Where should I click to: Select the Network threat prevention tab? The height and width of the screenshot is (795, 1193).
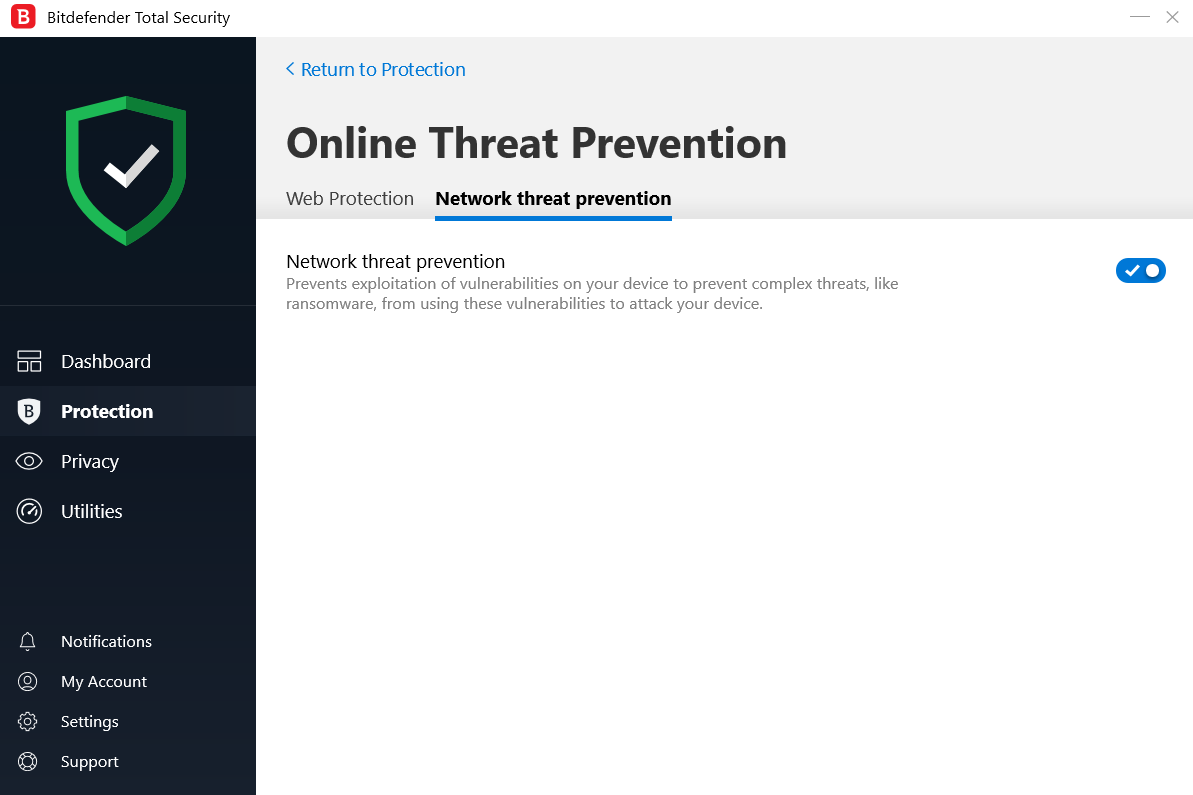[x=553, y=199]
